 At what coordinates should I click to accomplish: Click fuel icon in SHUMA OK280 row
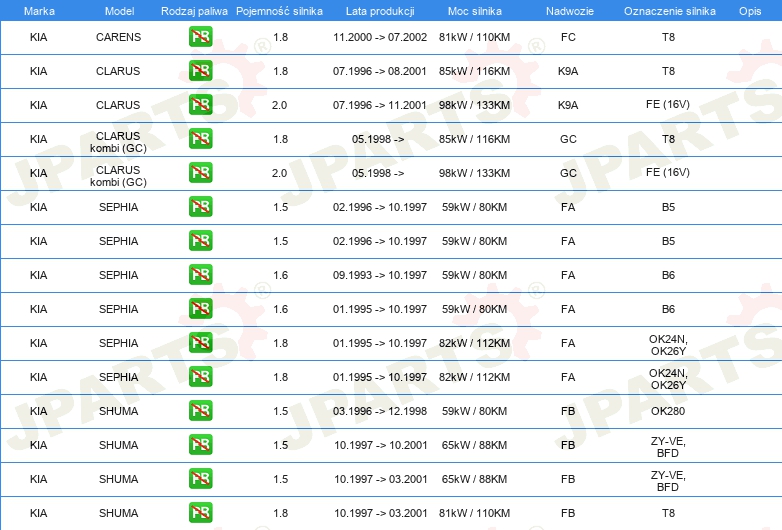click(200, 411)
